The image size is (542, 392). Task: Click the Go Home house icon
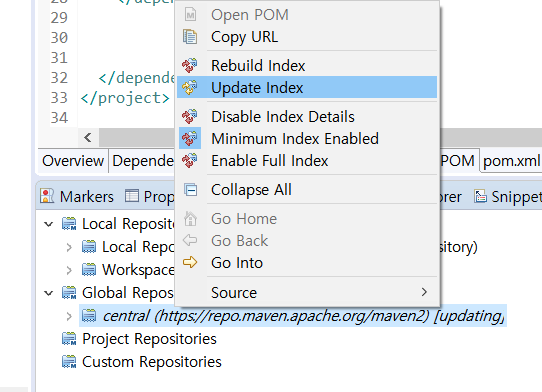click(190, 218)
